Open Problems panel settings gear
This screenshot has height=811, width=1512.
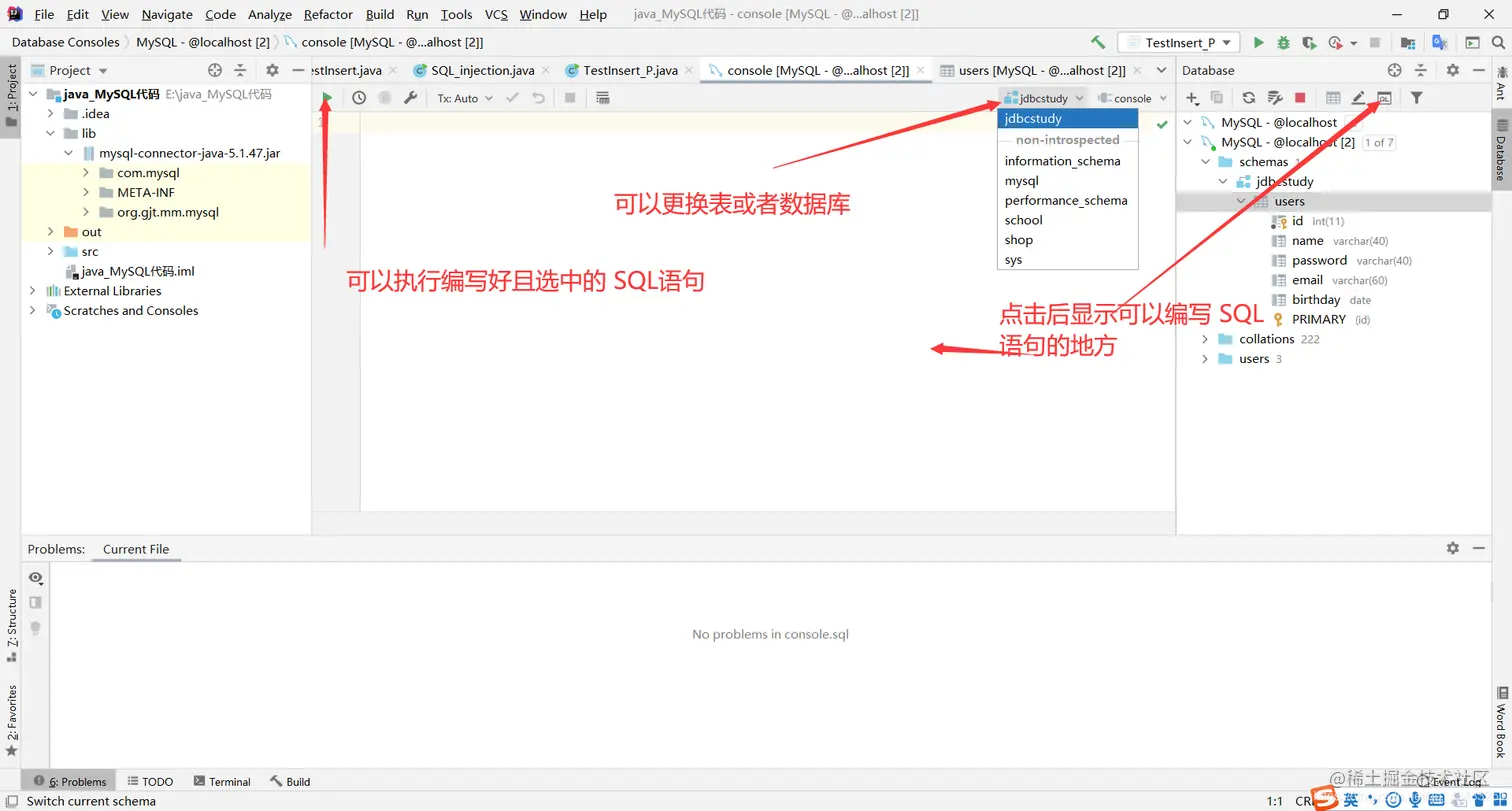click(1453, 548)
